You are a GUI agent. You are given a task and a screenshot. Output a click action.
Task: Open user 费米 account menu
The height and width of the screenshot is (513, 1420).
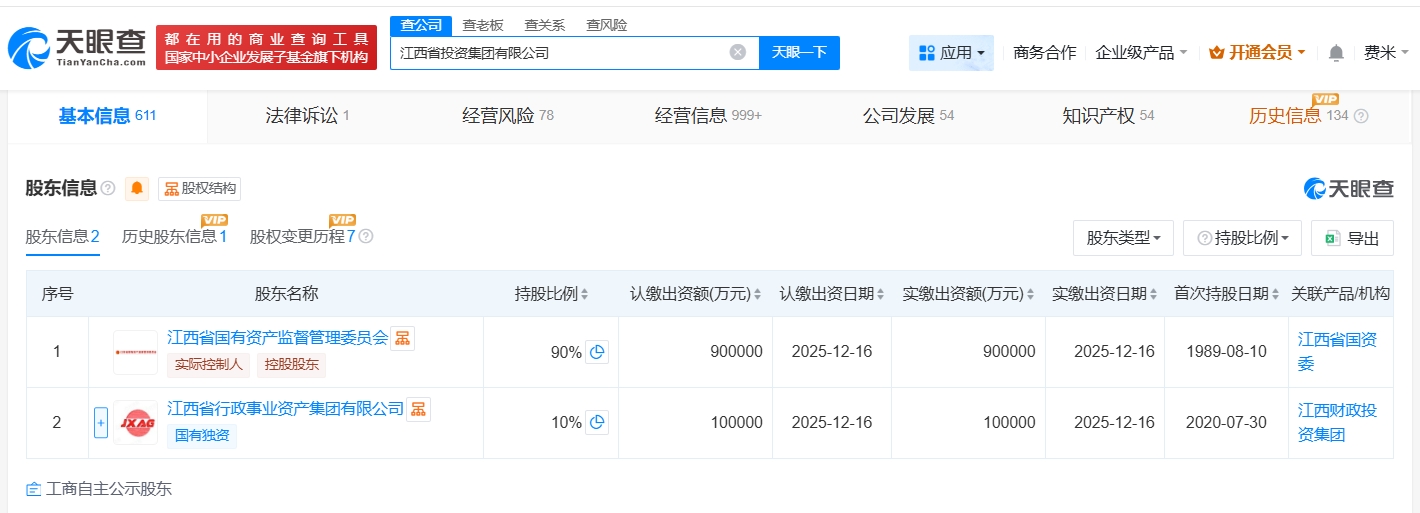(1387, 53)
